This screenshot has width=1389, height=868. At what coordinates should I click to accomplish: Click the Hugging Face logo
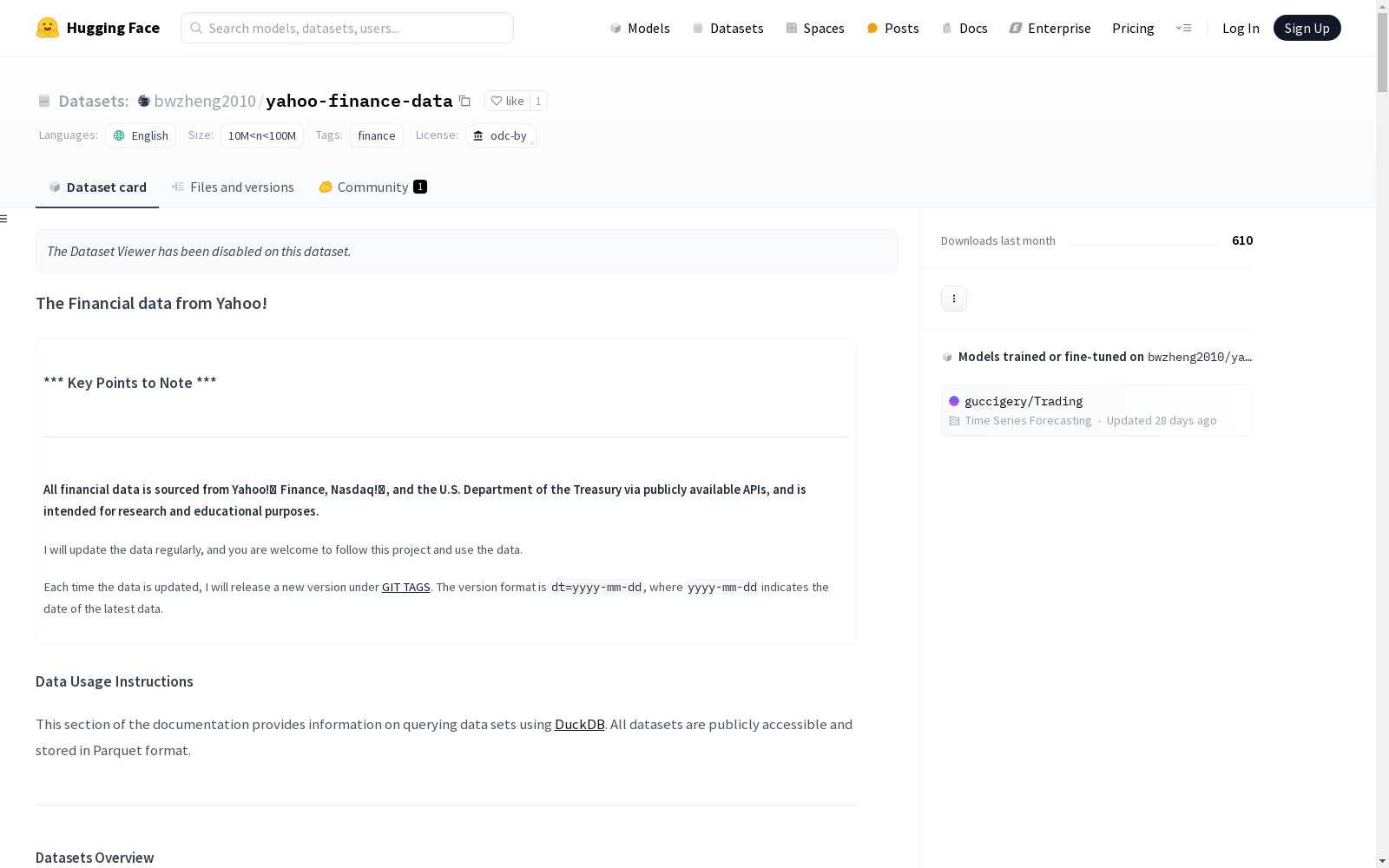pyautogui.click(x=97, y=28)
